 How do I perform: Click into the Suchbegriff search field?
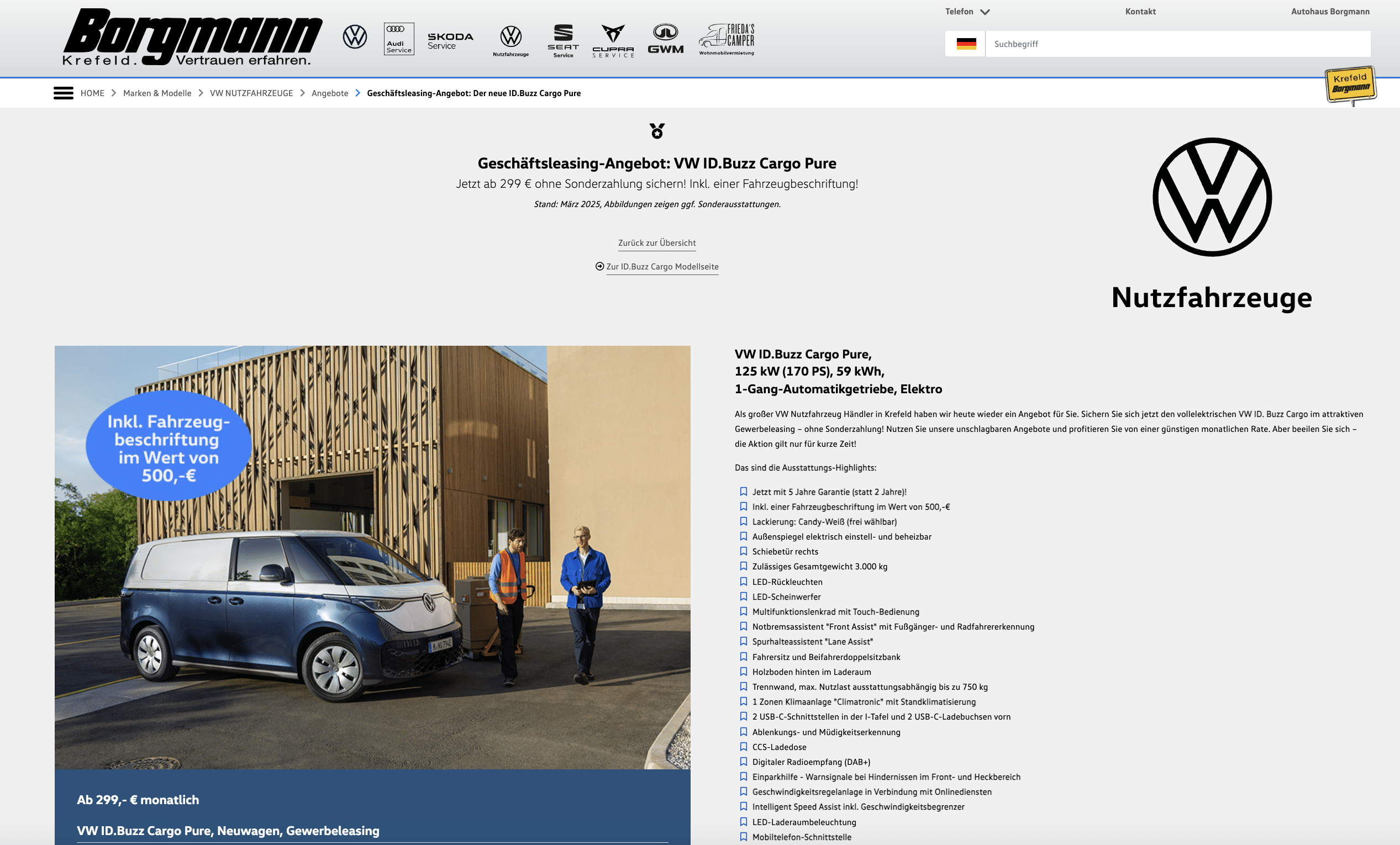click(1177, 44)
